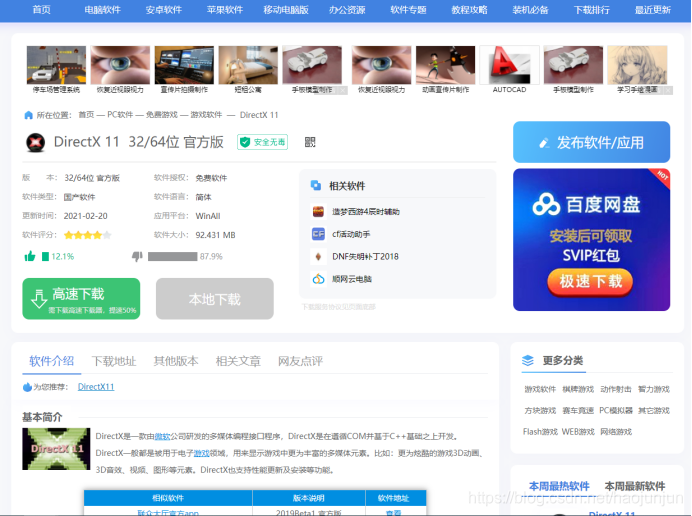The height and width of the screenshot is (516, 692).
Task: Click the stacked layers icon by 更多分类
Action: [x=528, y=361]
